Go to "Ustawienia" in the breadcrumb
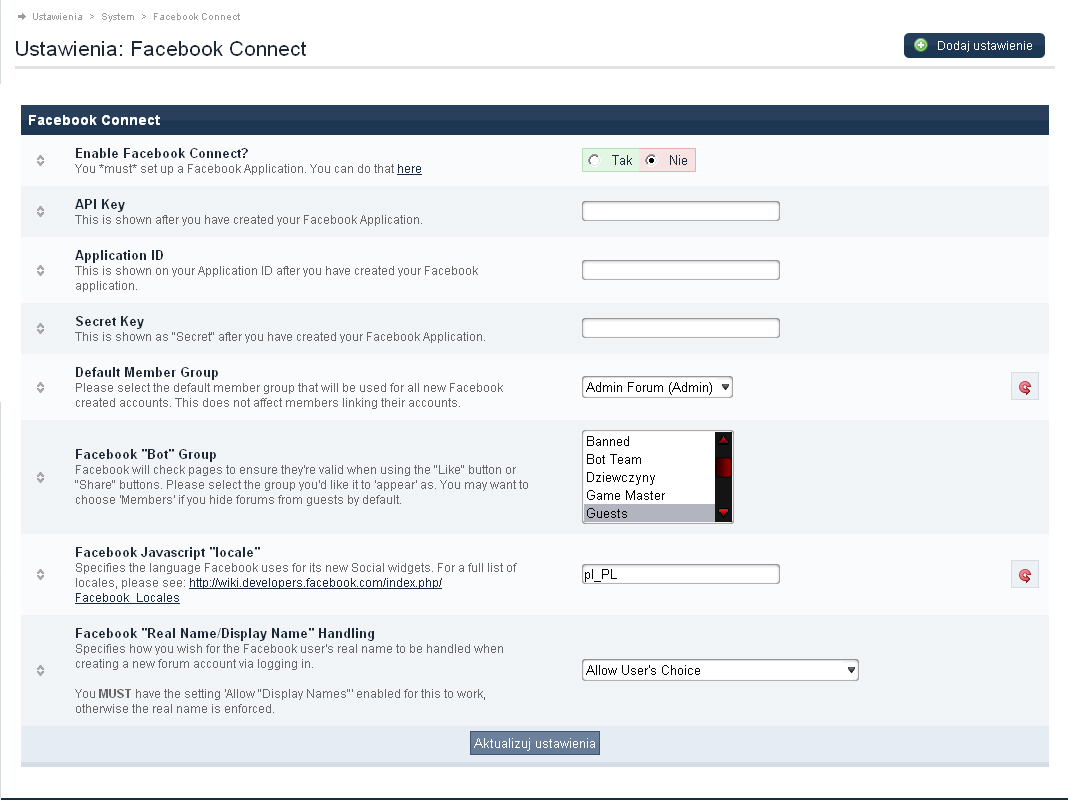Screen dimensions: 1068x800 pos(57,17)
